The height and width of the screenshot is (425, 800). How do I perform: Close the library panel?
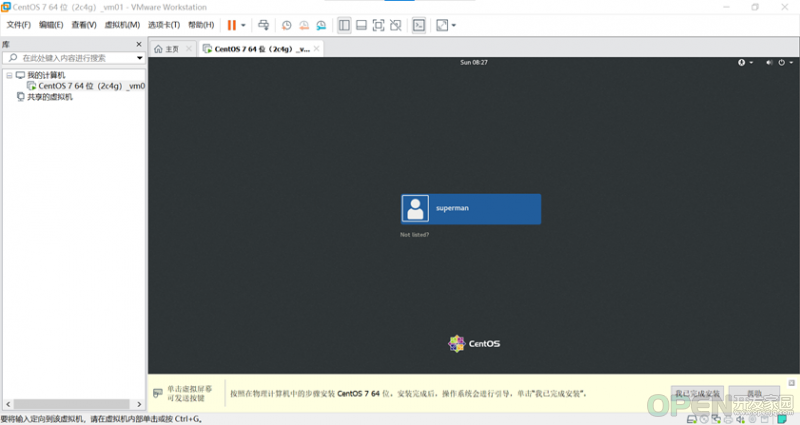[139, 44]
